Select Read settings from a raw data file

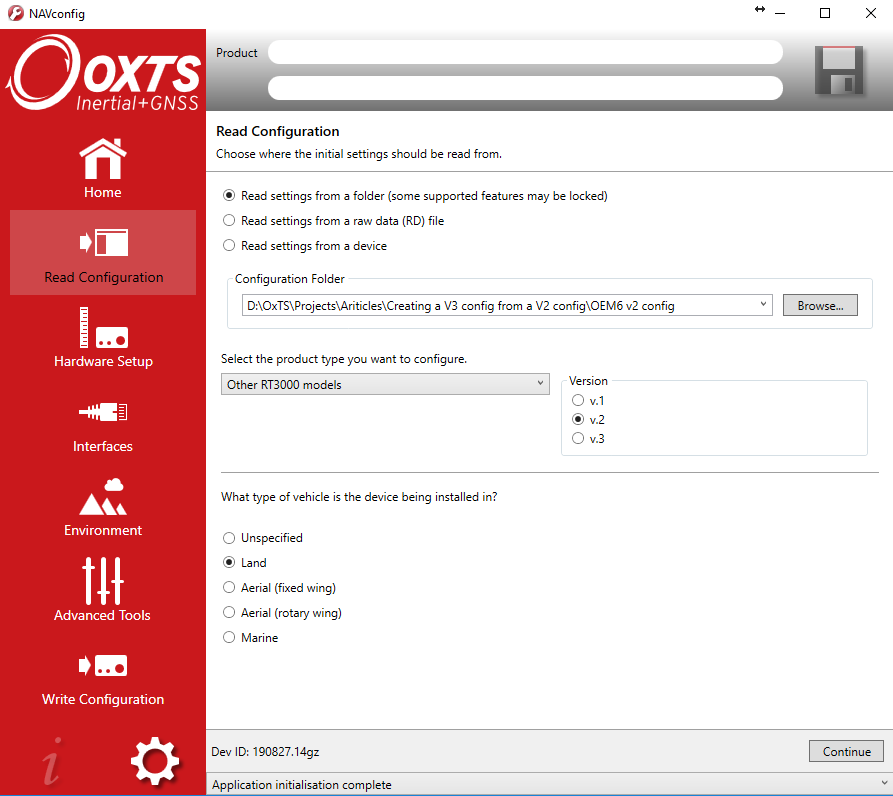[x=229, y=220]
